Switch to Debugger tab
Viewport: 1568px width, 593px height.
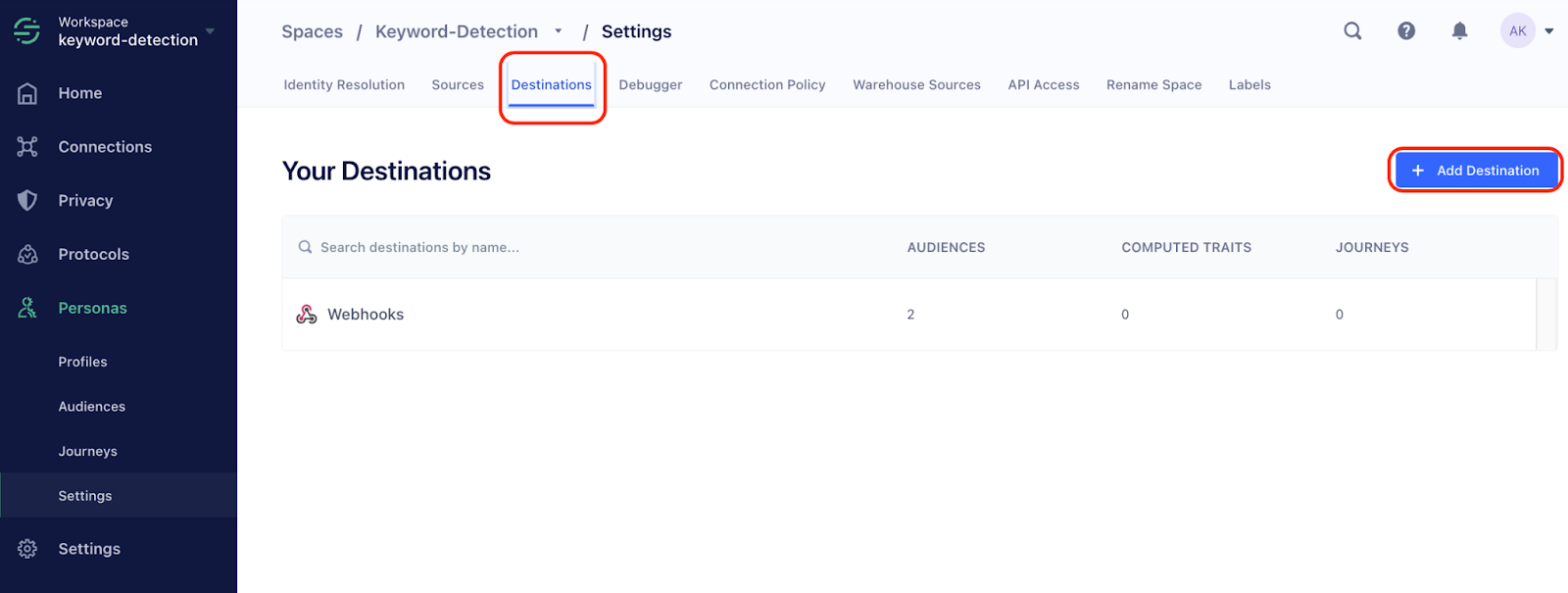click(651, 85)
